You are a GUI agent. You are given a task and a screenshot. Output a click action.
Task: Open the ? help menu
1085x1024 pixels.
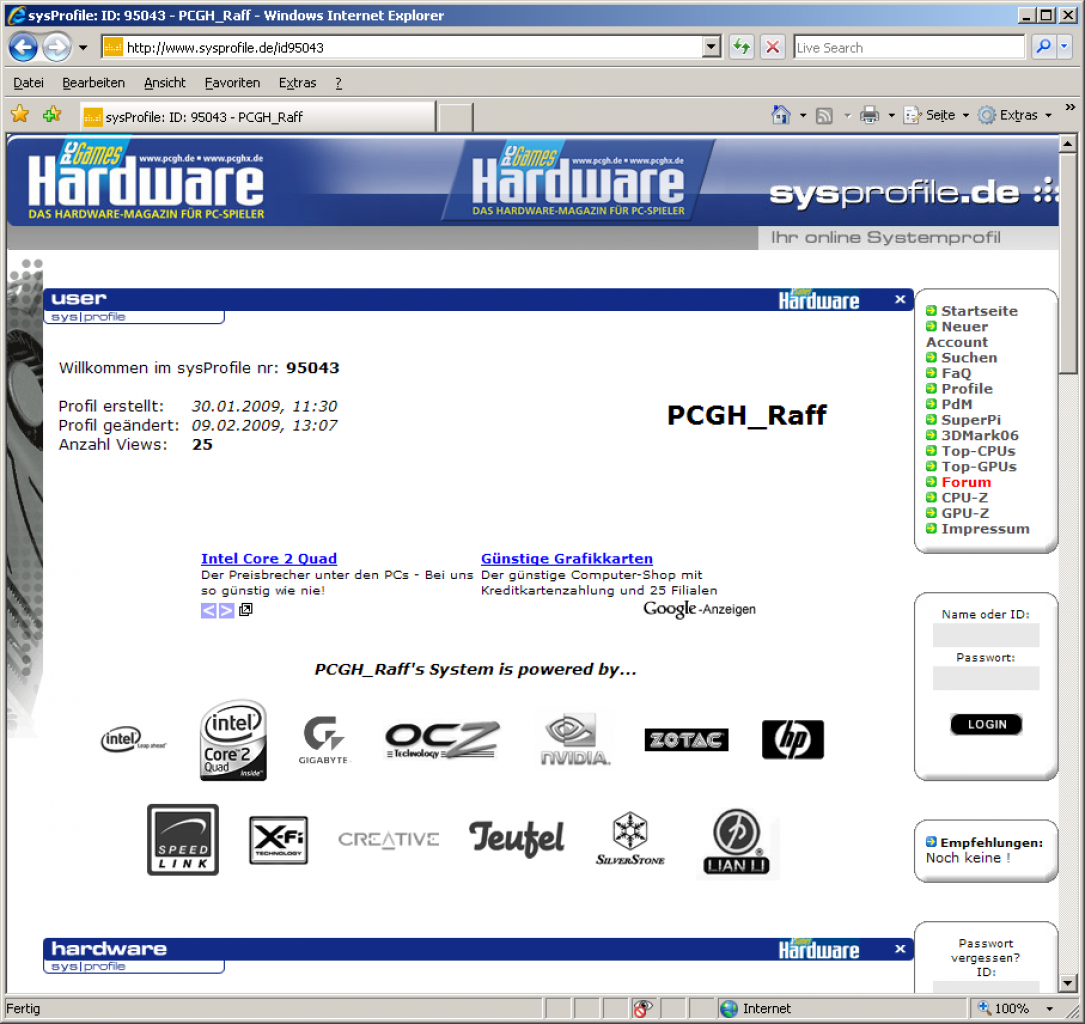(x=338, y=83)
